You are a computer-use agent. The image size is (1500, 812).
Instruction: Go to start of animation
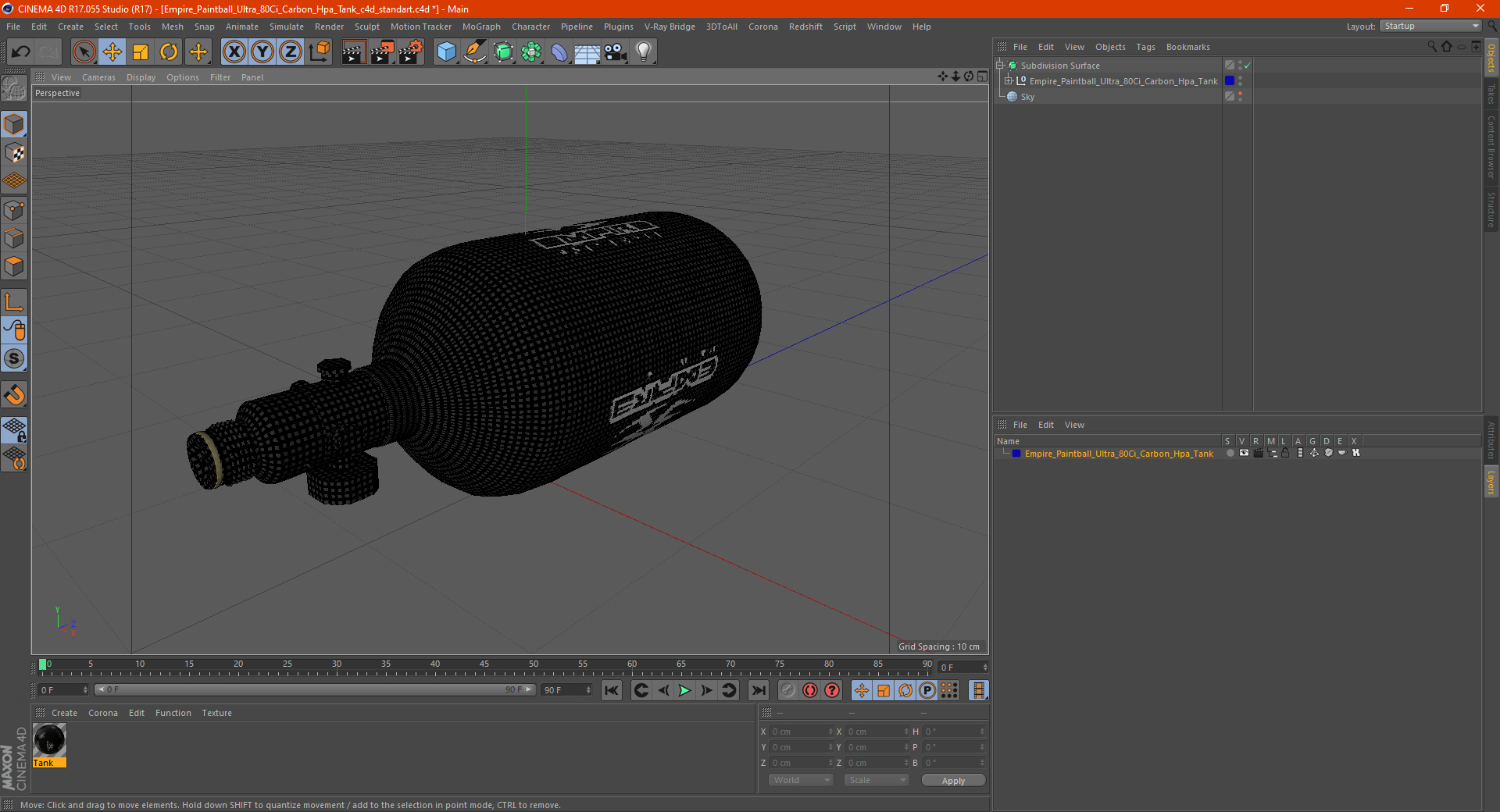[612, 690]
